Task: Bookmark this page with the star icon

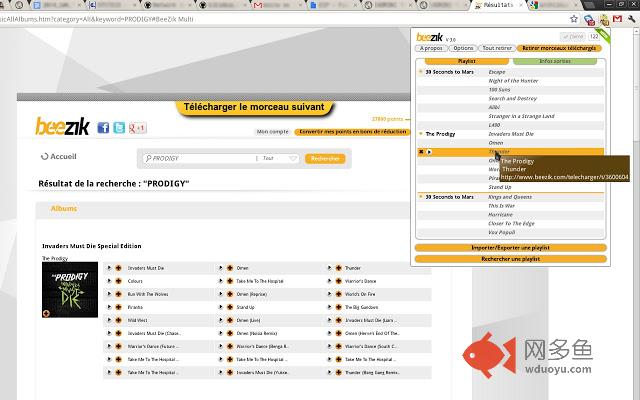Action: [x=574, y=19]
